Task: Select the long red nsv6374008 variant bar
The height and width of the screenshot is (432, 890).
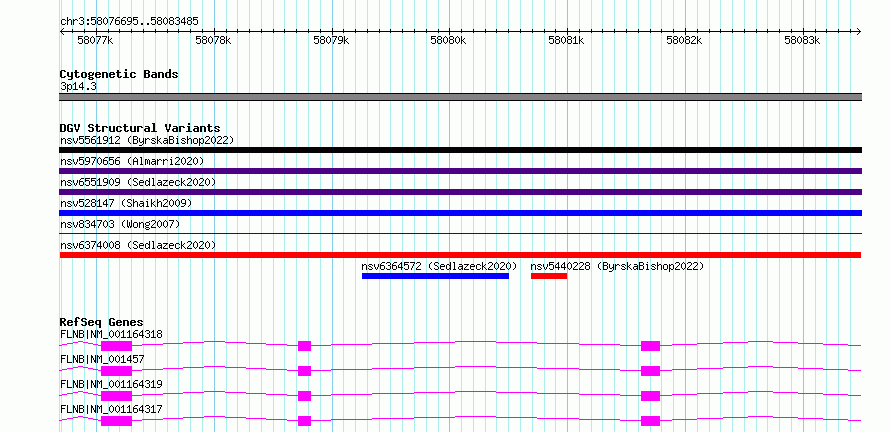Action: click(460, 255)
